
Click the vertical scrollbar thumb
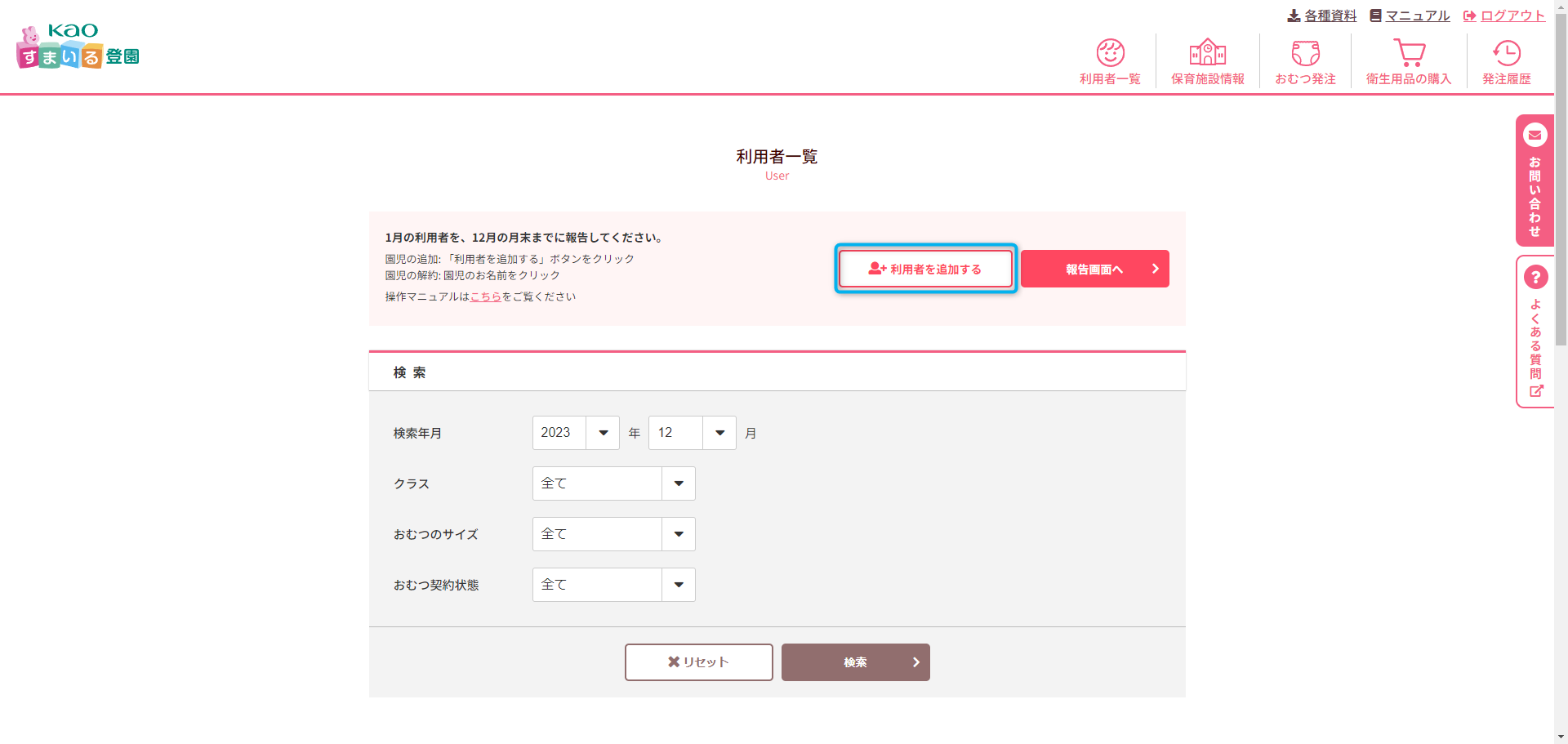pos(1561,179)
